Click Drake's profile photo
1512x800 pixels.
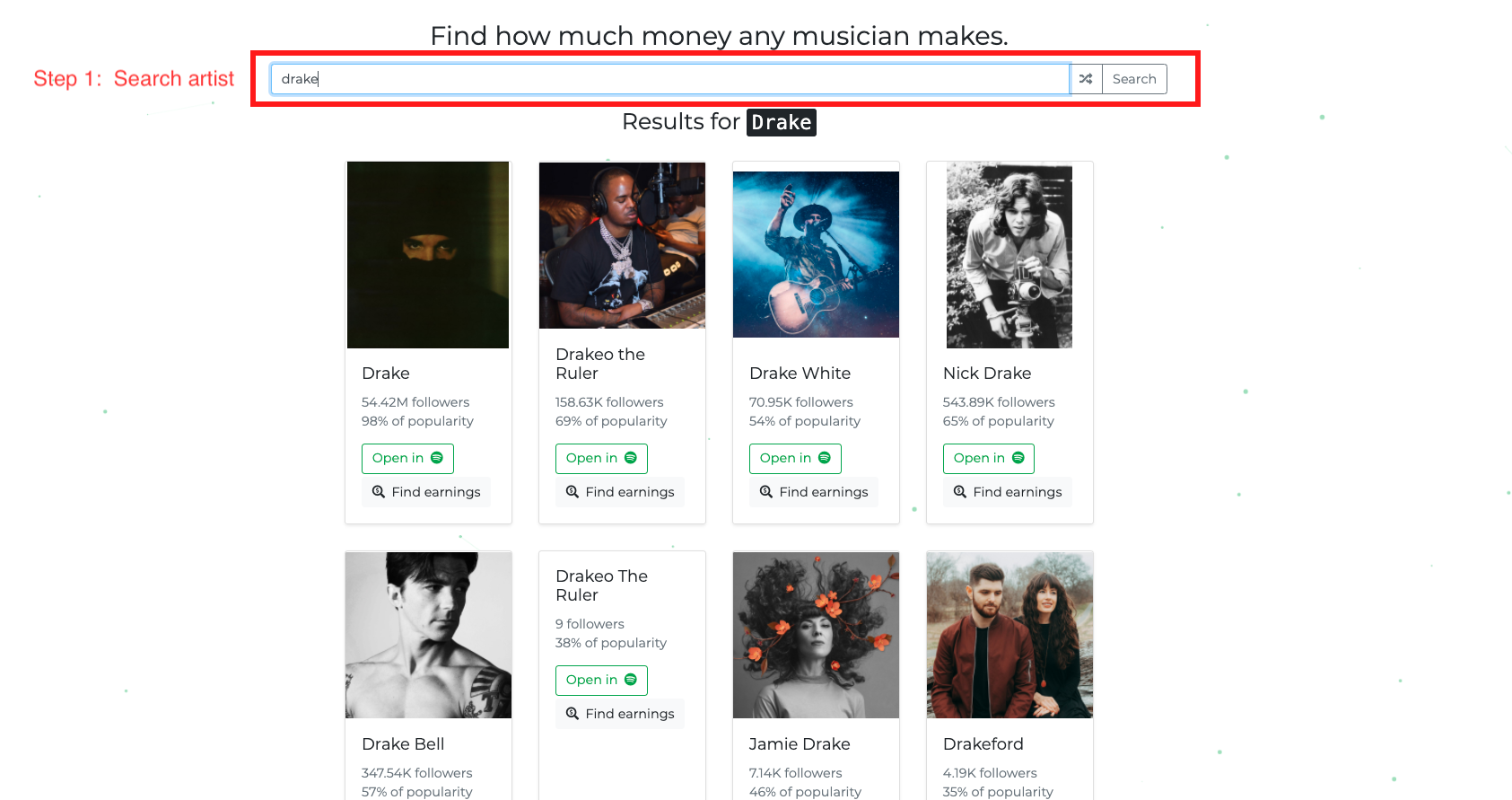tap(428, 254)
